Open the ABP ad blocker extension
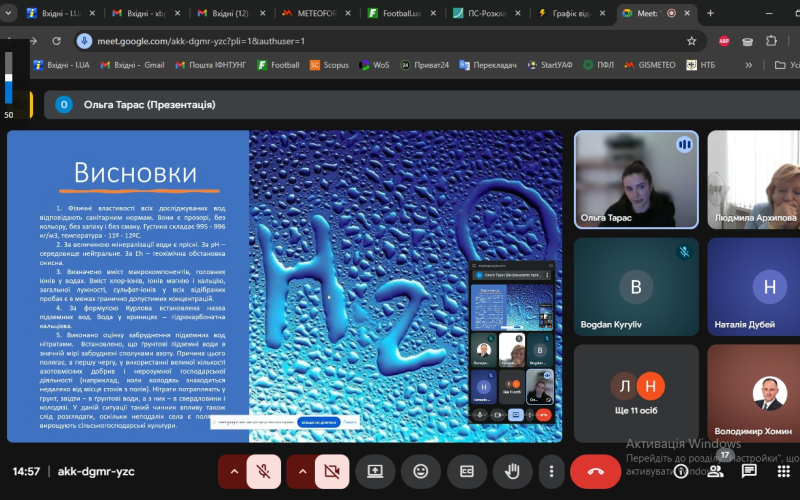800x500 pixels. point(724,41)
